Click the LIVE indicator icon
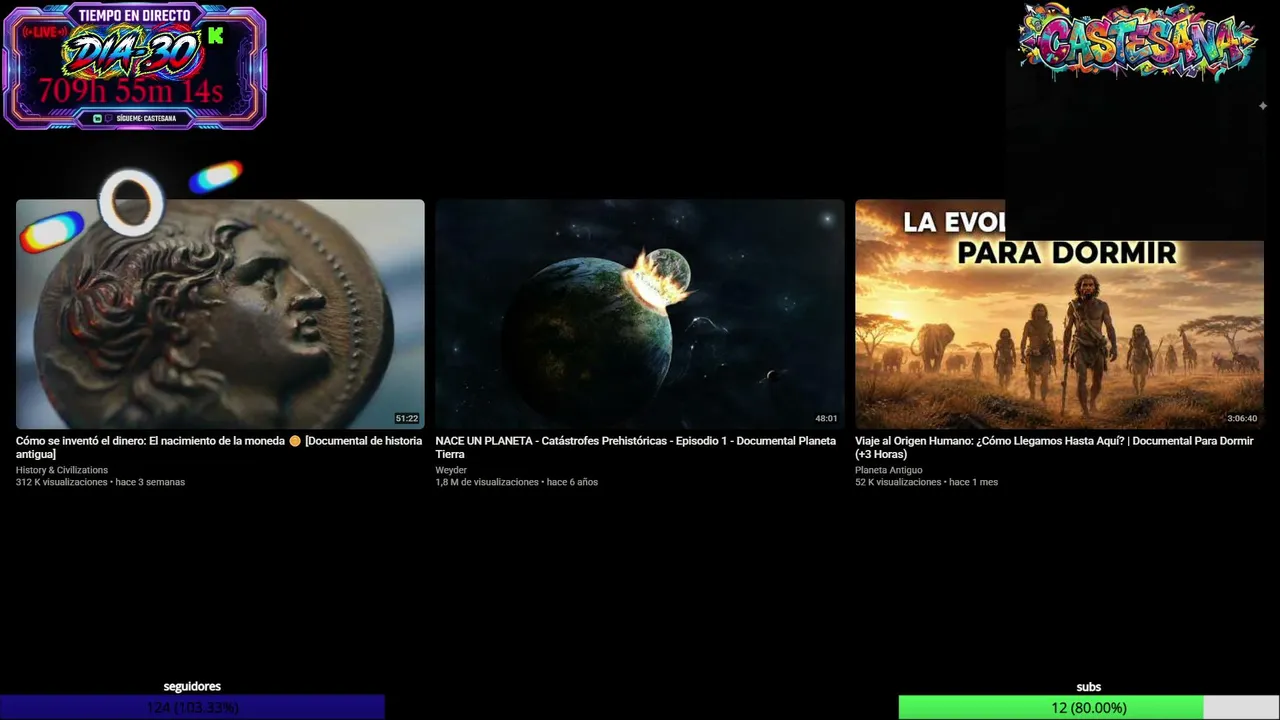Viewport: 1280px width, 720px height. pyautogui.click(x=43, y=32)
